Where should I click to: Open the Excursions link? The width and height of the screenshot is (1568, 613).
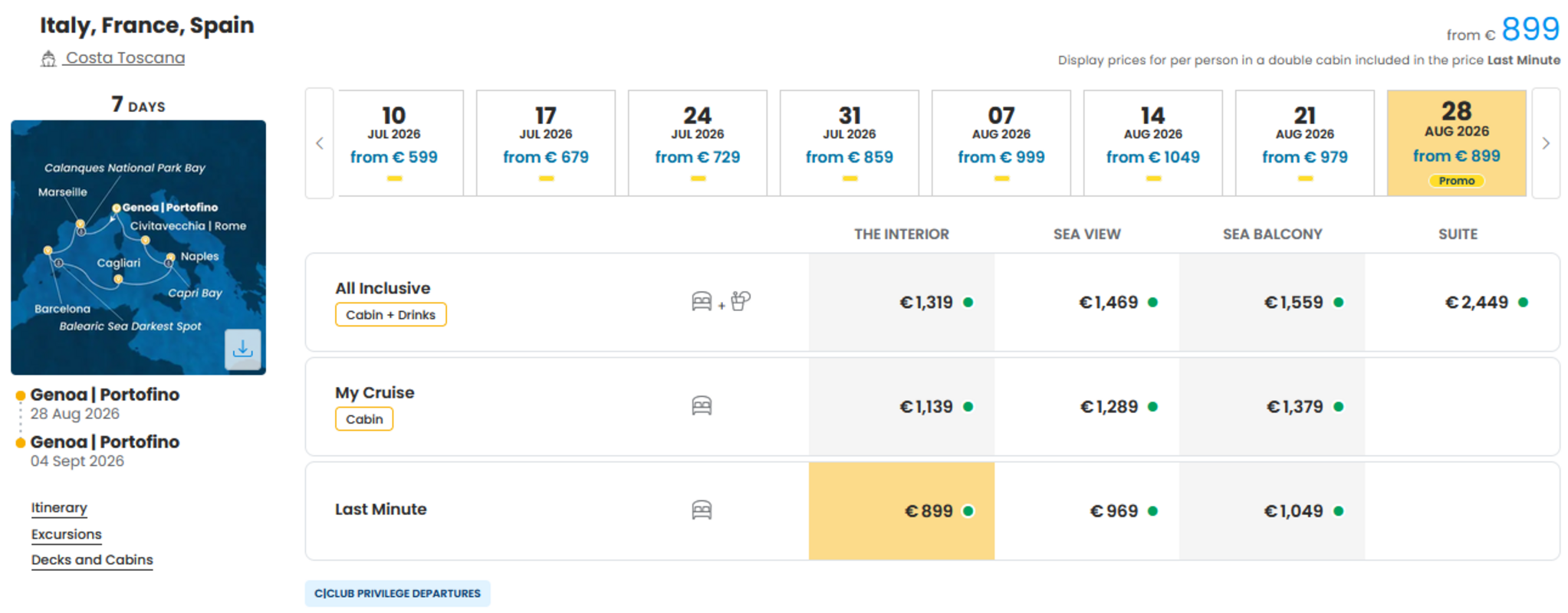[x=66, y=534]
